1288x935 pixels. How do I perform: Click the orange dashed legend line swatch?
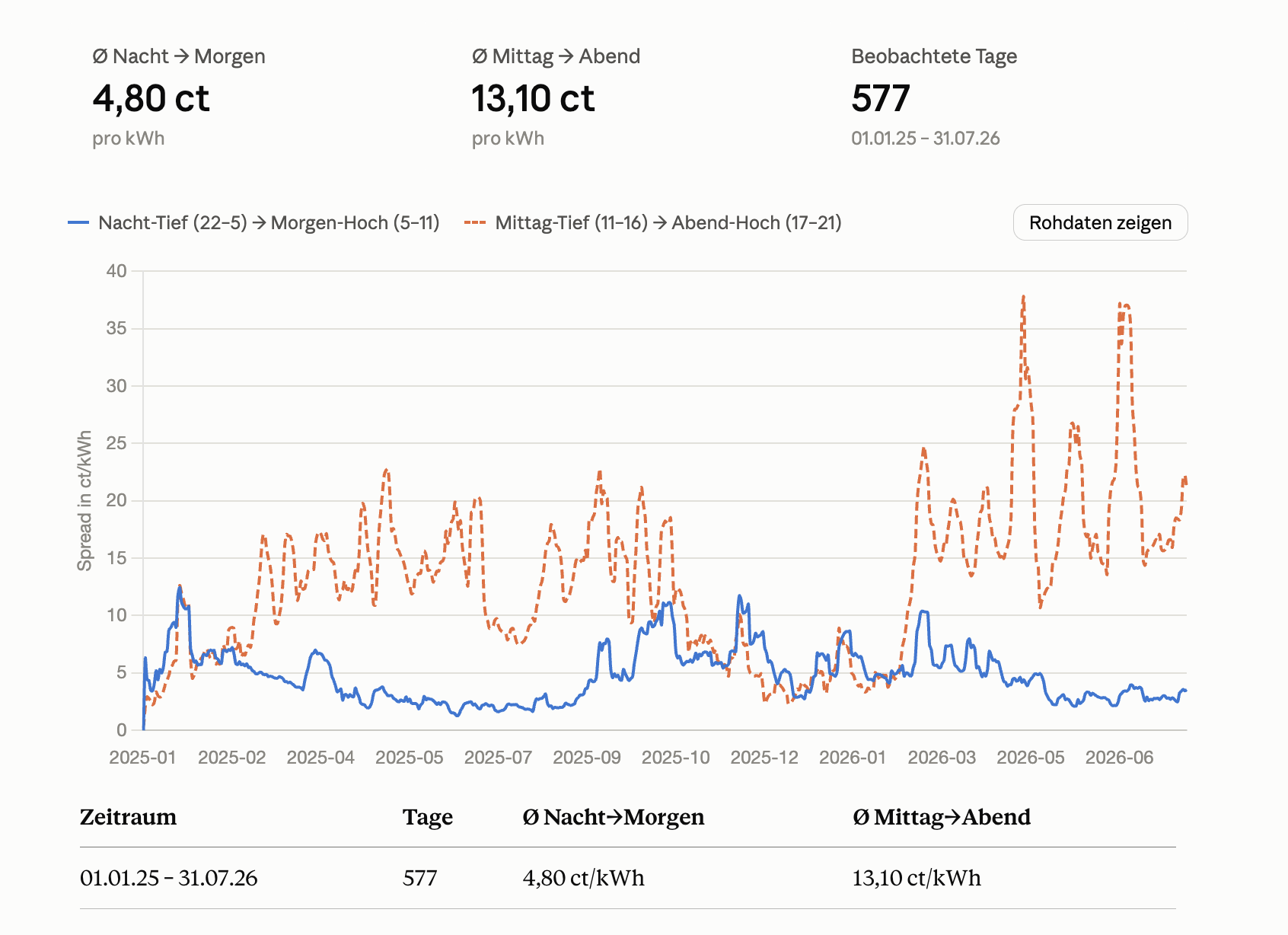(475, 223)
